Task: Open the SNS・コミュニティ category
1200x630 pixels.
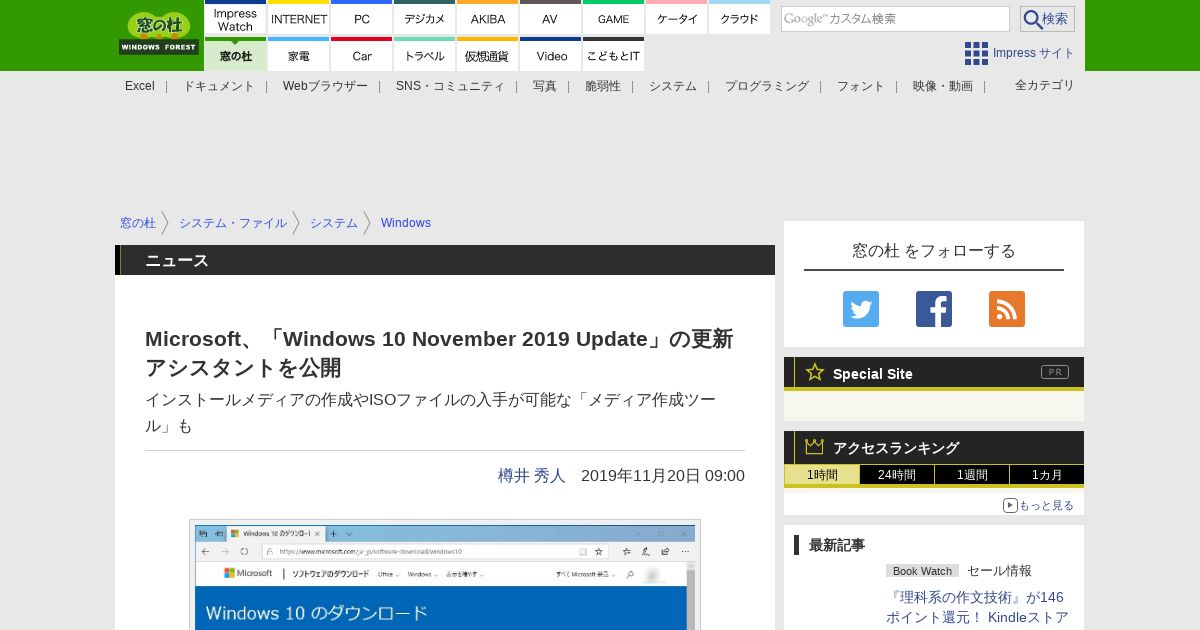Action: click(x=450, y=86)
